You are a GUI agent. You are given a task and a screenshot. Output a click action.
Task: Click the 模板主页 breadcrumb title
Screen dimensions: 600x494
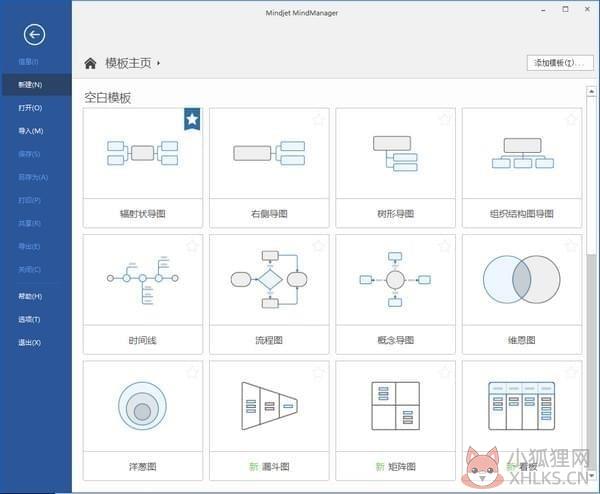[128, 63]
